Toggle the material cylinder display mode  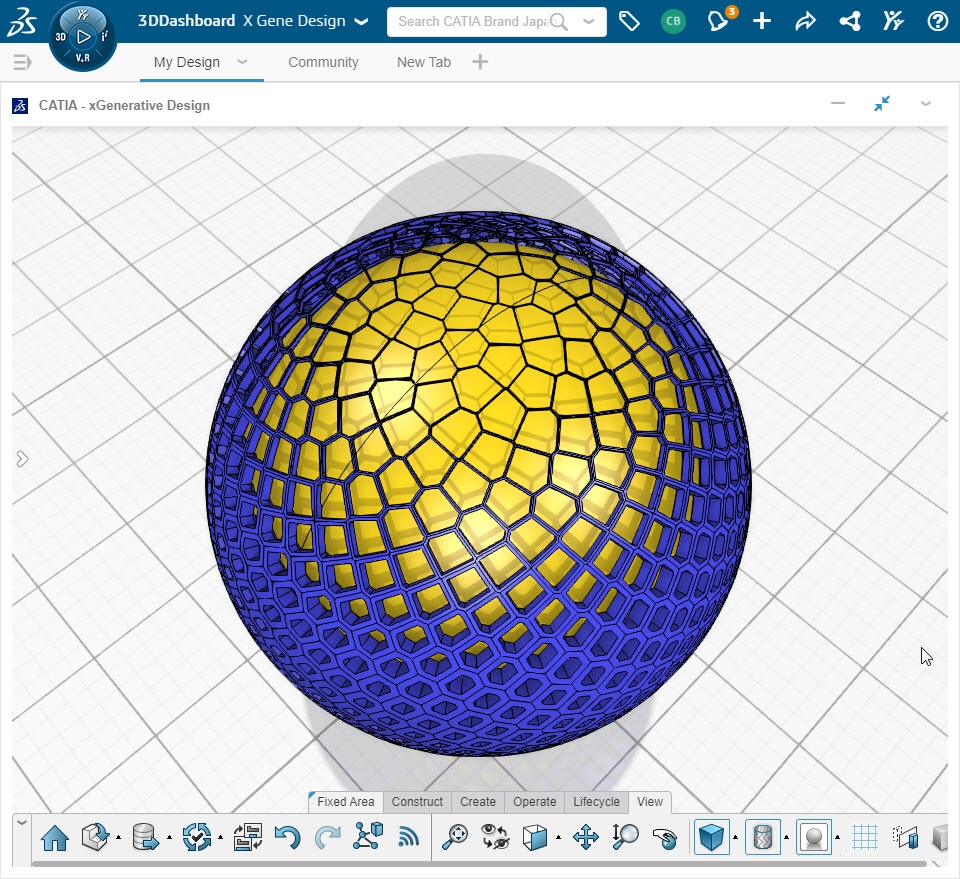pyautogui.click(x=762, y=837)
